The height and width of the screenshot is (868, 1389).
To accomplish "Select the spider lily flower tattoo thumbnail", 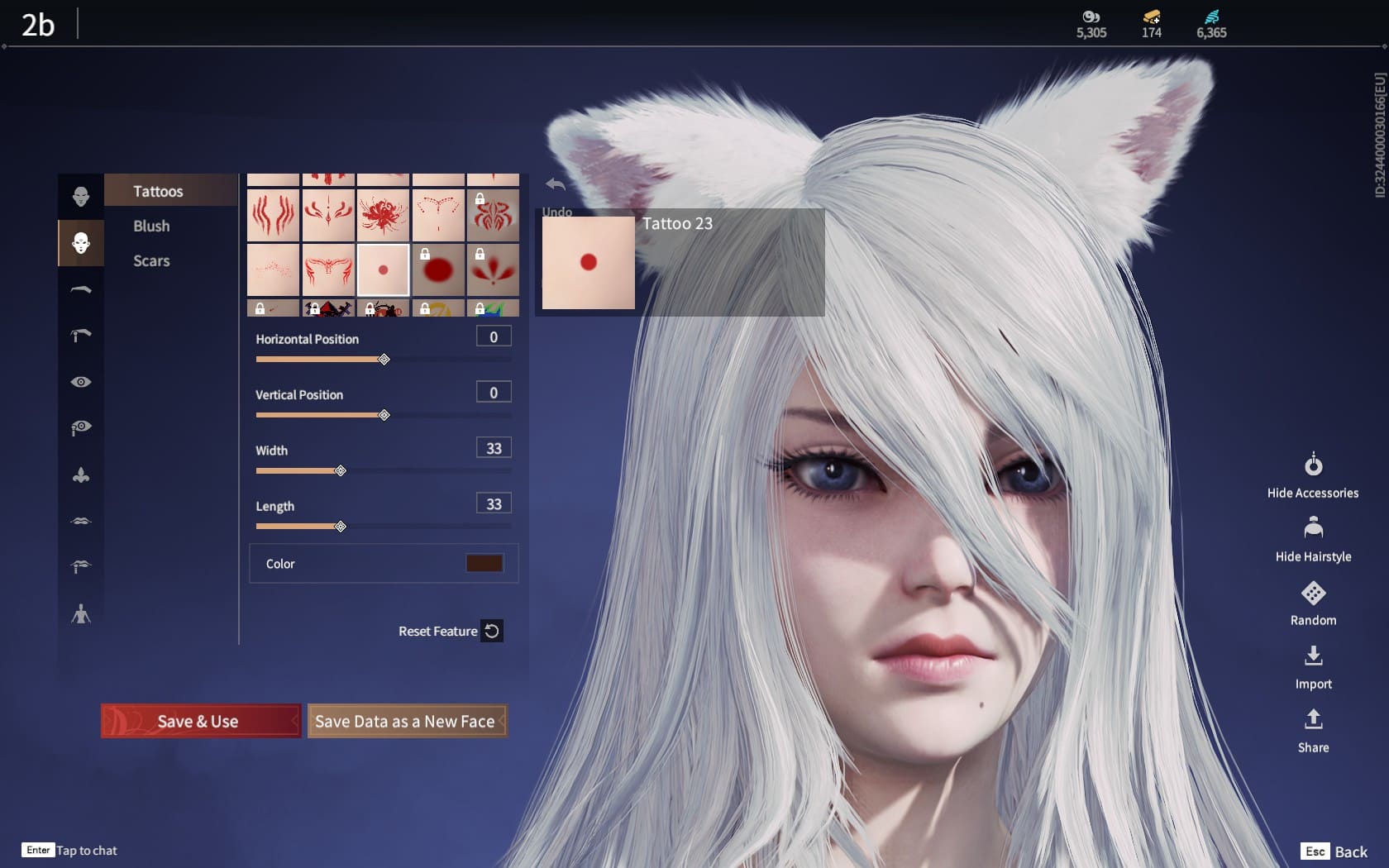I will [x=384, y=215].
